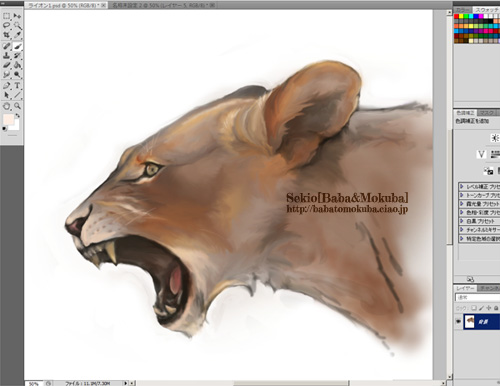Select the Line shape tool
Image resolution: width=500 pixels, height=386 pixels.
tap(17, 95)
